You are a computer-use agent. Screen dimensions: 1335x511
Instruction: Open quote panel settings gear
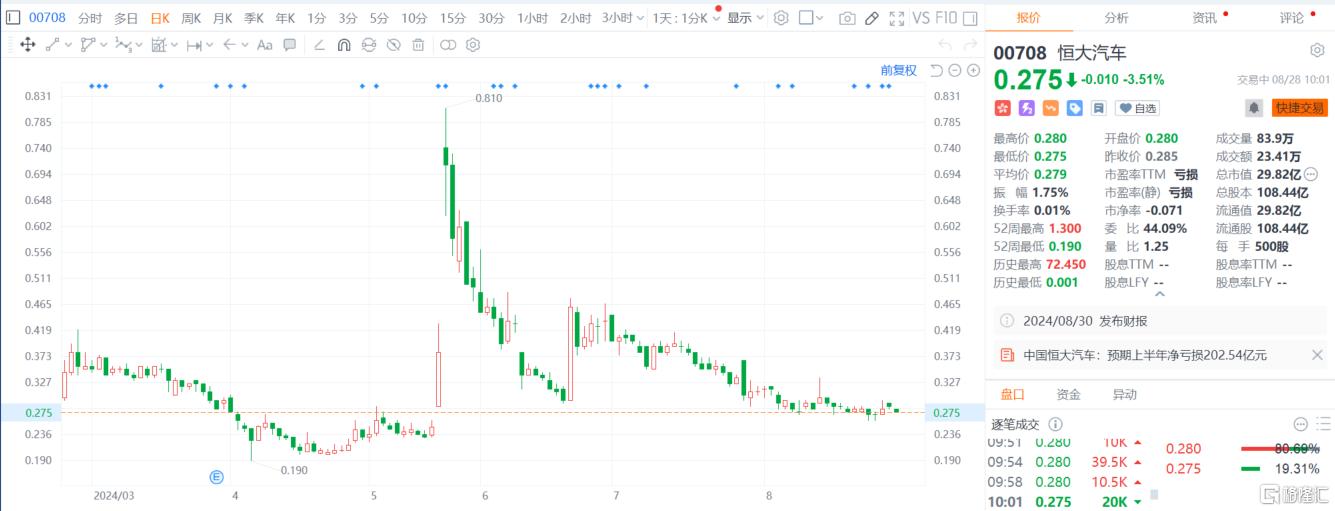[1317, 50]
